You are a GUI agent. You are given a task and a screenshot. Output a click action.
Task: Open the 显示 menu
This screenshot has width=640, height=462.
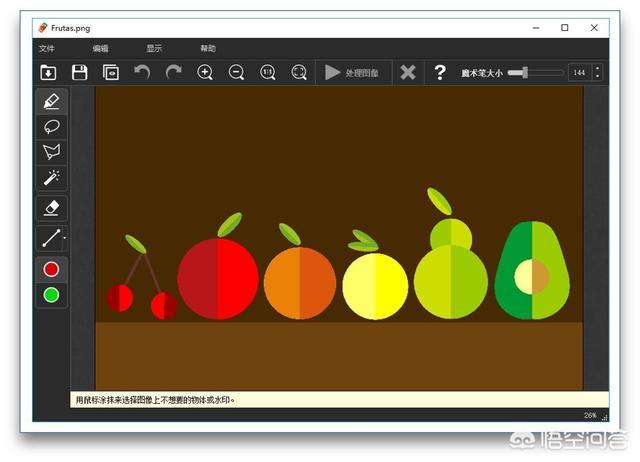pyautogui.click(x=154, y=49)
